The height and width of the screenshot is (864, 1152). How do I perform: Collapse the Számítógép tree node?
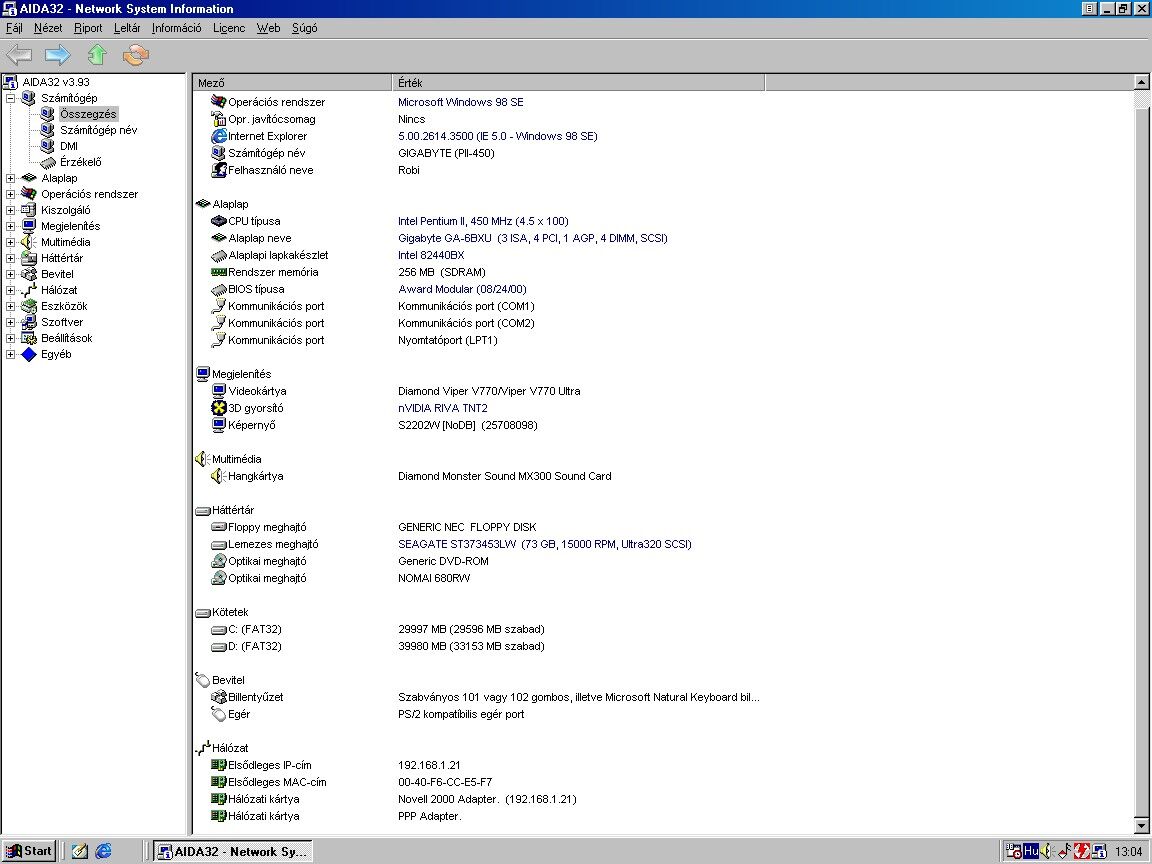click(x=10, y=98)
